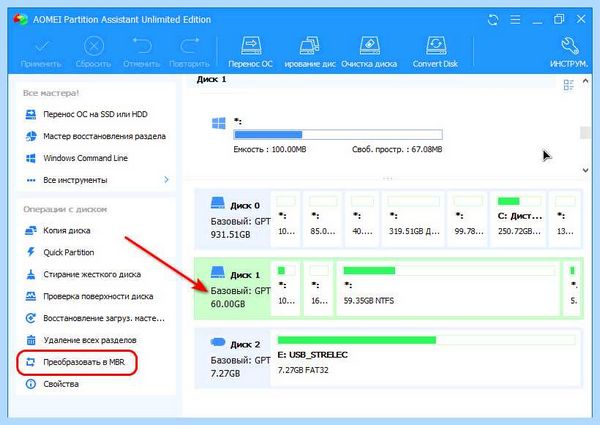
Task: Select the 16... partition on Диск 1
Action: click(319, 289)
